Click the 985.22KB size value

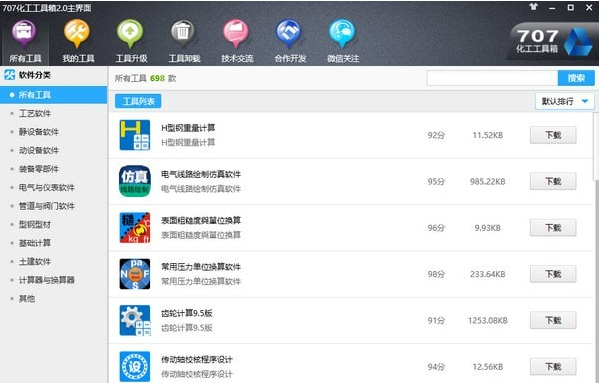pos(488,181)
